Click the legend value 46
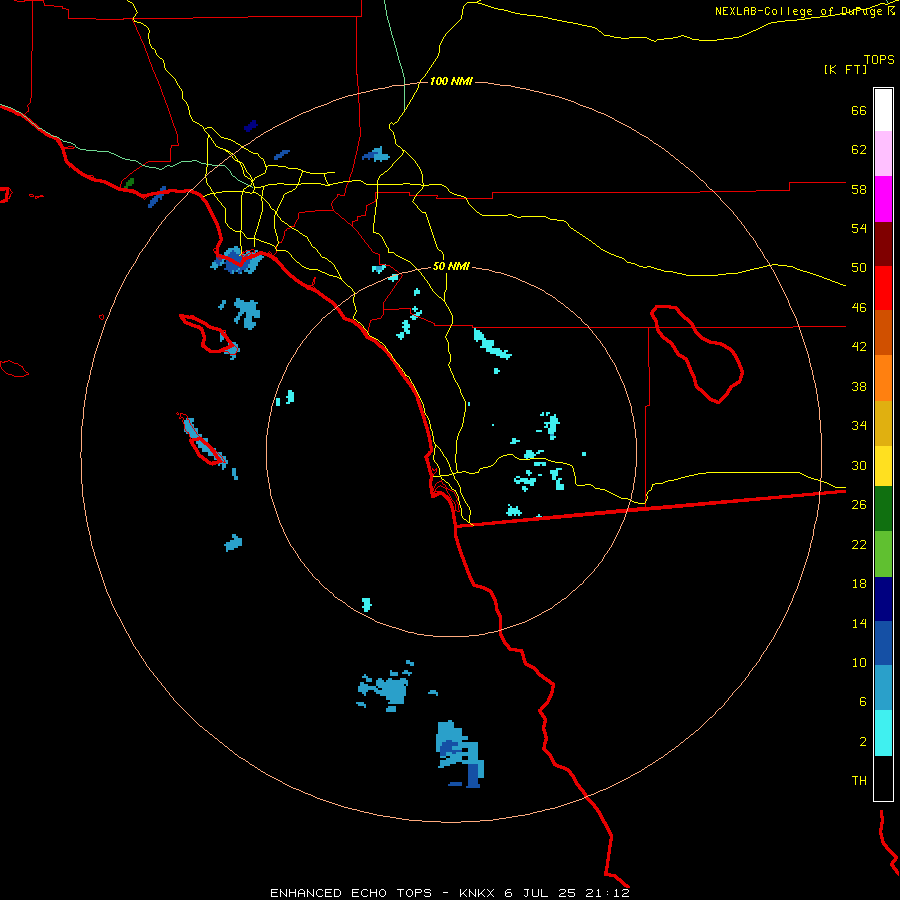This screenshot has height=900, width=900. click(x=859, y=308)
